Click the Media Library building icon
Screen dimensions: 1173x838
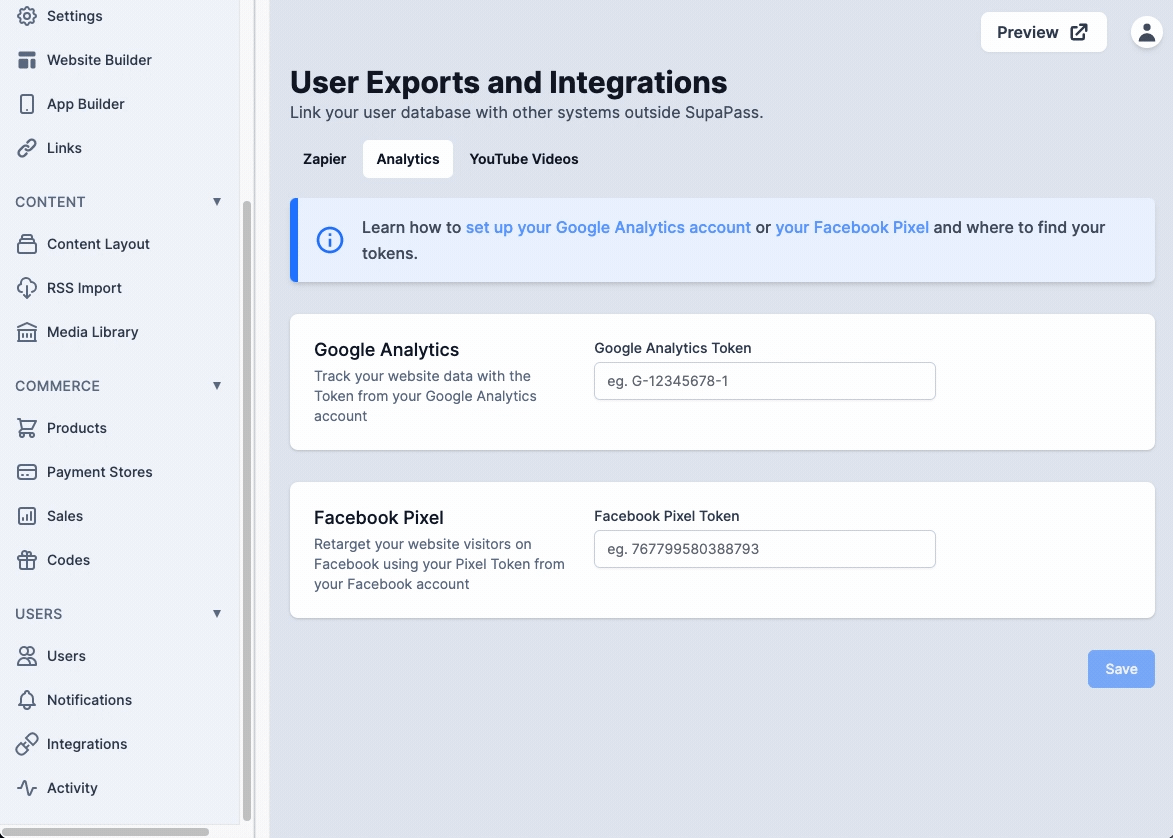click(27, 332)
